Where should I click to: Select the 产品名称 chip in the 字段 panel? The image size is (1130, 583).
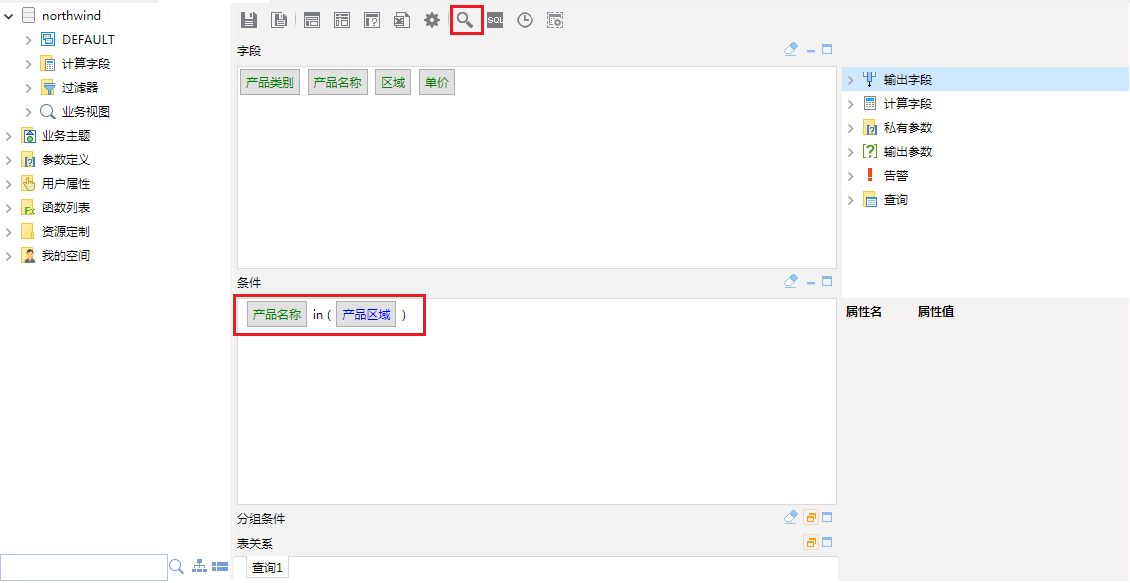(x=337, y=82)
